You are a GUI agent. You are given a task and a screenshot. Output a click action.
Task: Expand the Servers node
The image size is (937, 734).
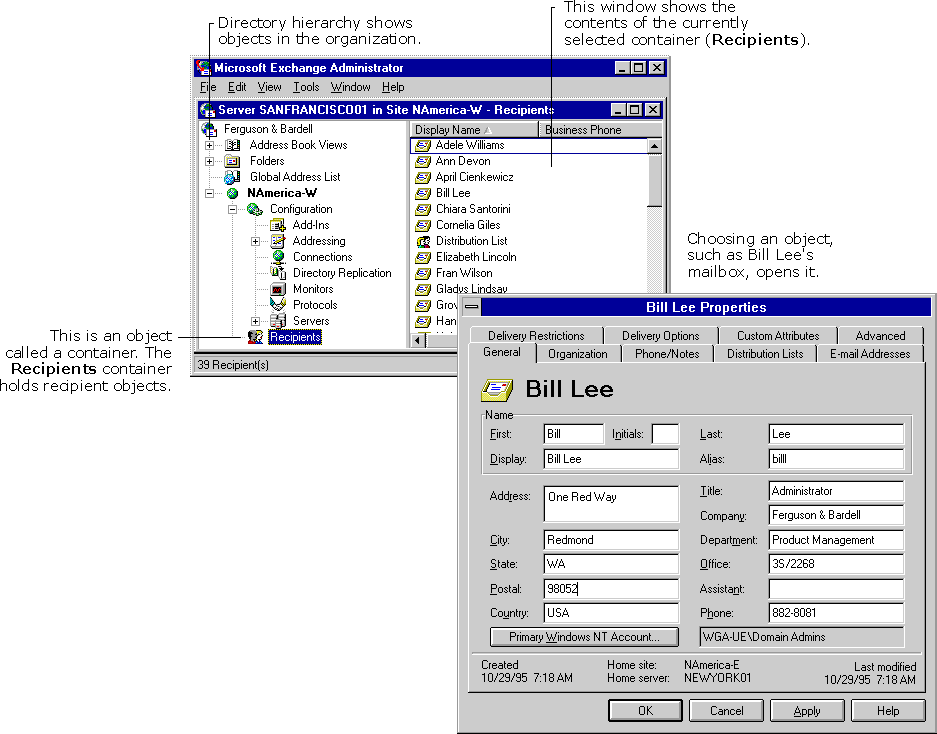click(255, 322)
